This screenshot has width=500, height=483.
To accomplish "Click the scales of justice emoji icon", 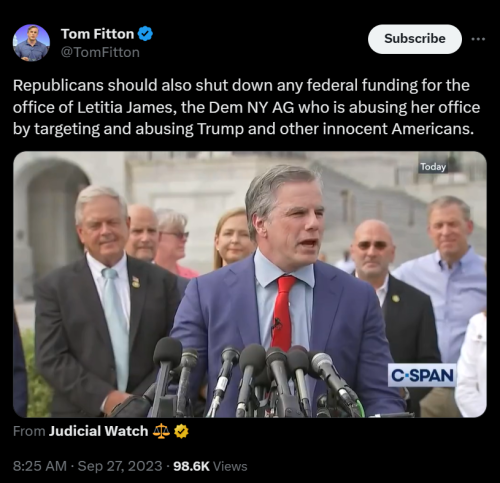I will click(161, 431).
